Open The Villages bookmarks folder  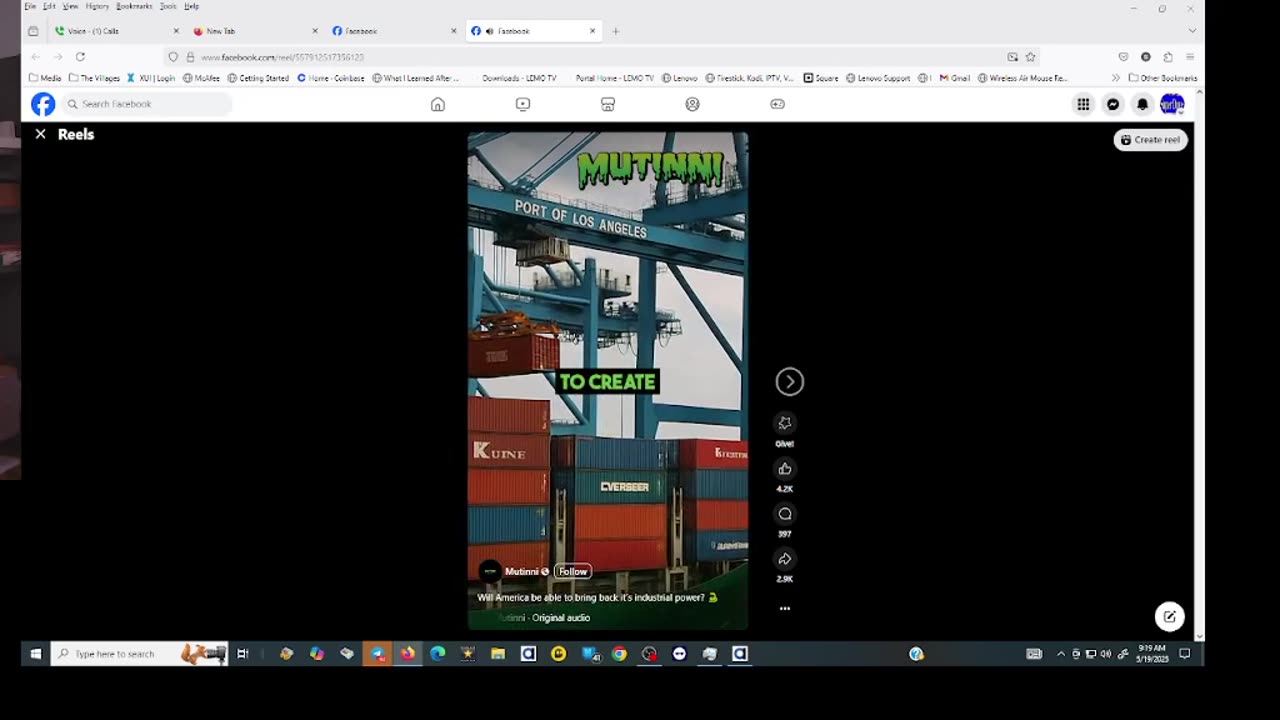pyautogui.click(x=94, y=78)
